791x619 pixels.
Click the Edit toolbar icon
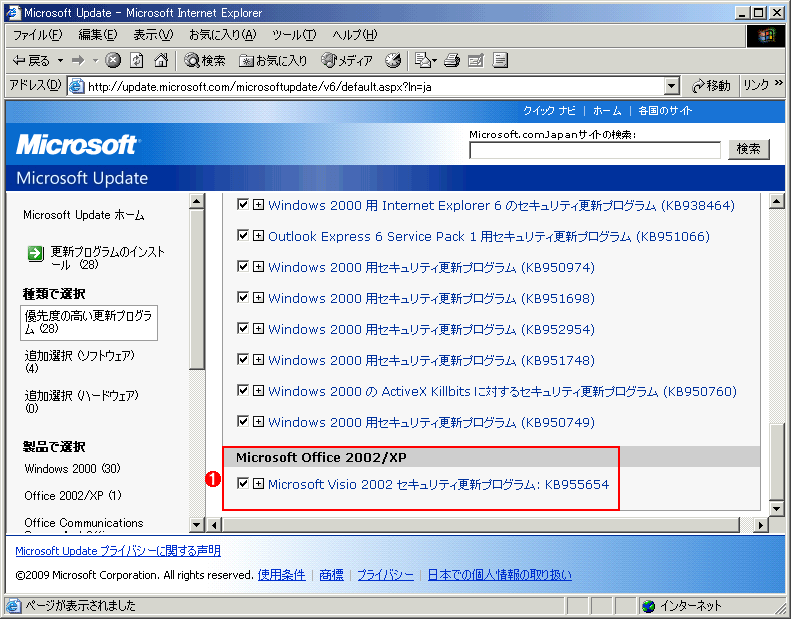476,61
